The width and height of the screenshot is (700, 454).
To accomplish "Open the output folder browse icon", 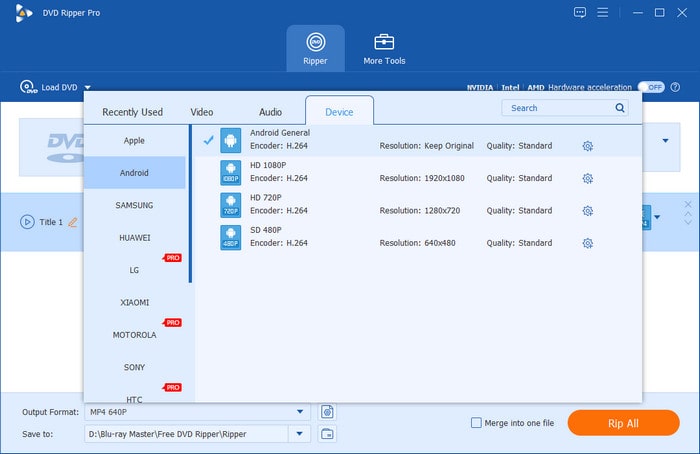I will 327,434.
